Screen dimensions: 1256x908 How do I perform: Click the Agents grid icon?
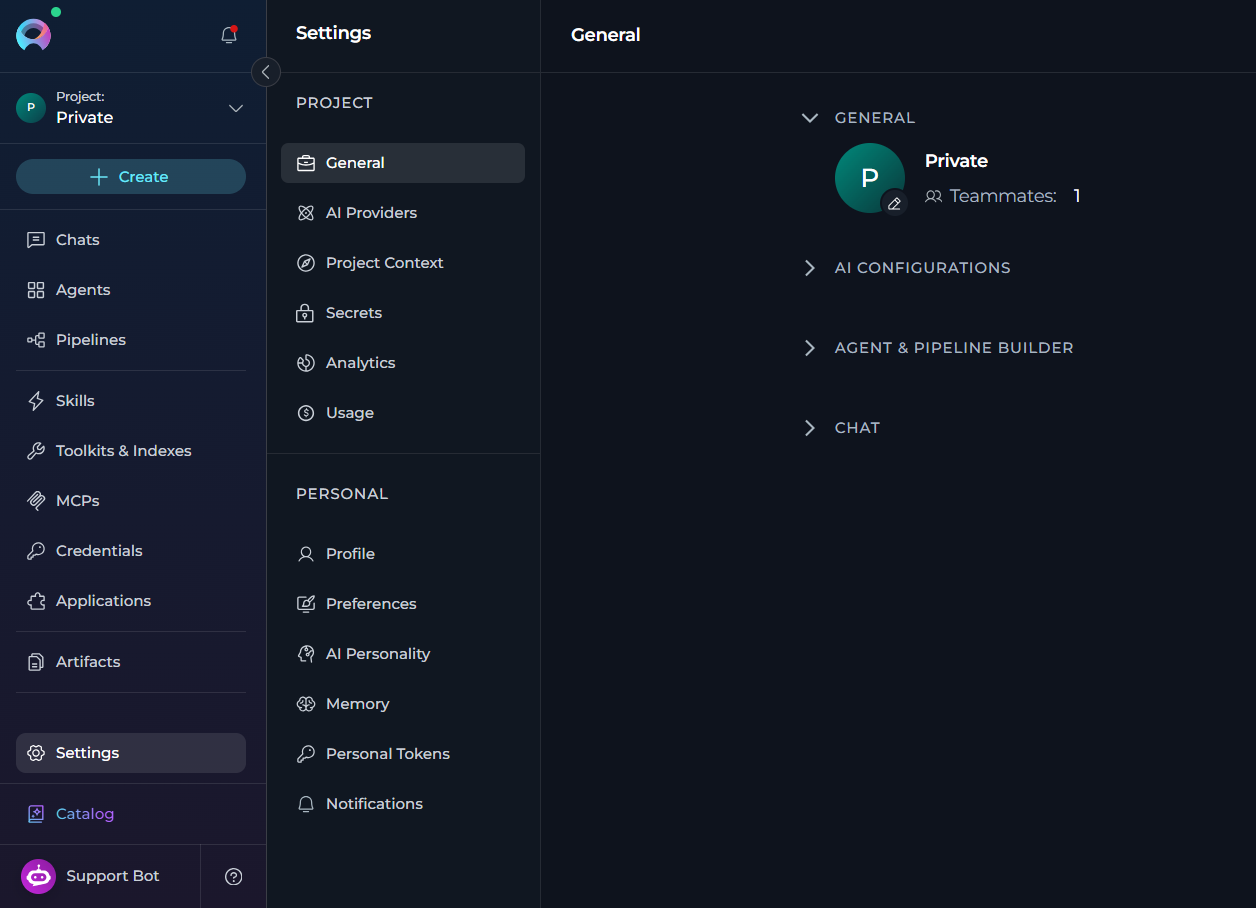click(36, 290)
